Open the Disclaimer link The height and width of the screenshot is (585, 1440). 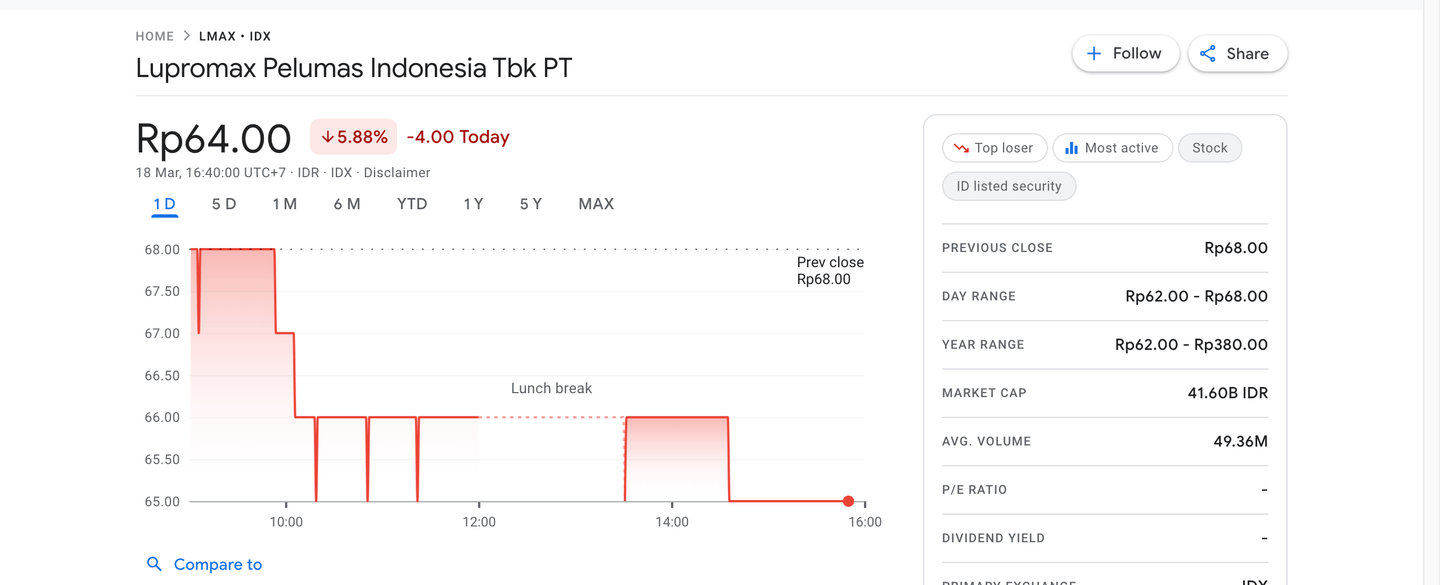click(x=397, y=172)
